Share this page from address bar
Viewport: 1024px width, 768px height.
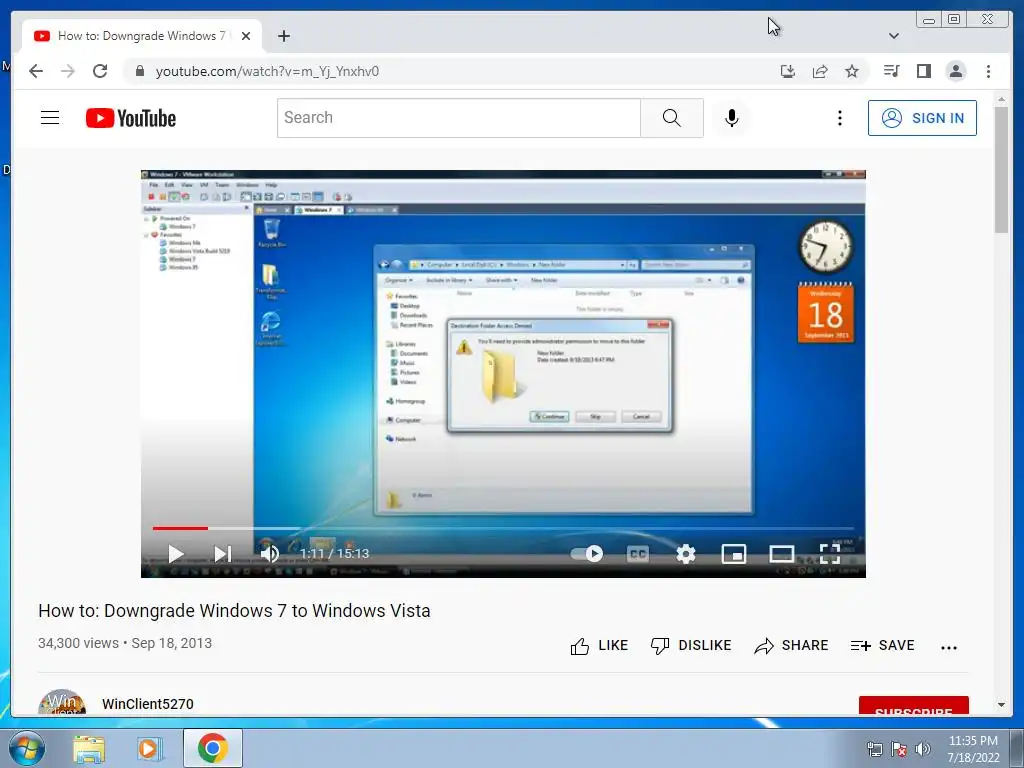pos(820,71)
